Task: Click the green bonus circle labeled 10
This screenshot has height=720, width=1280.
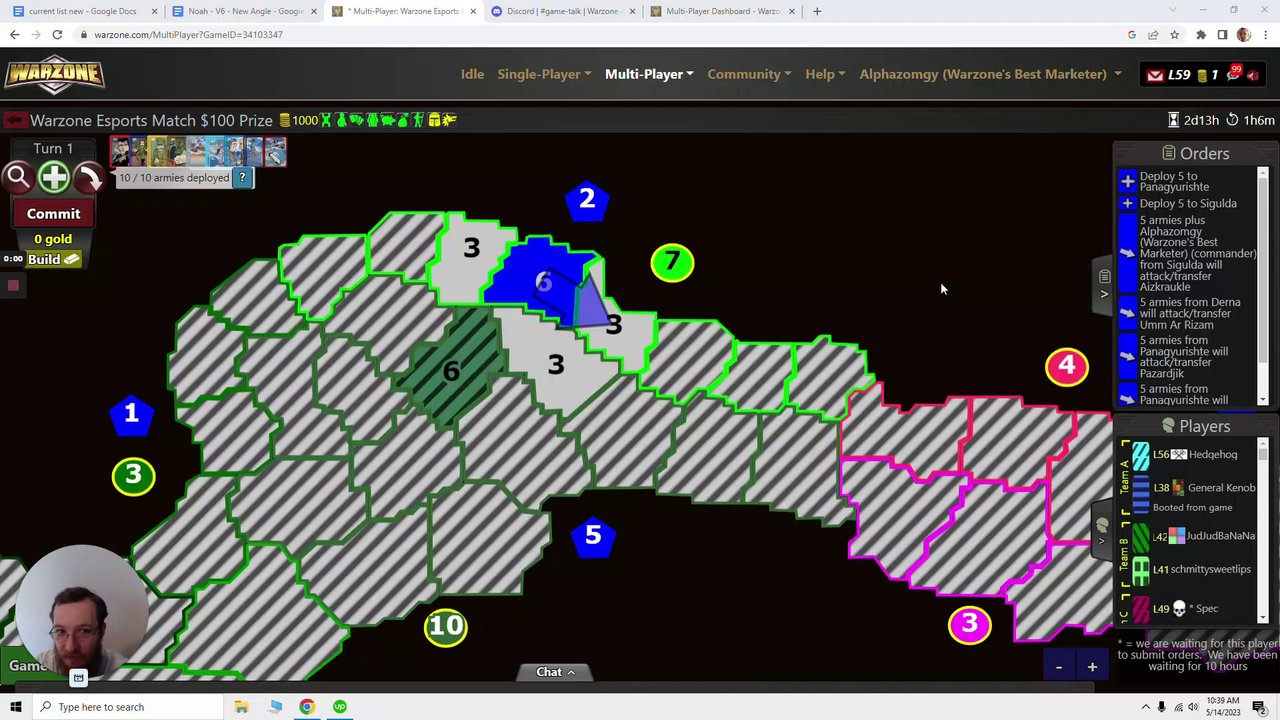Action: [x=445, y=626]
